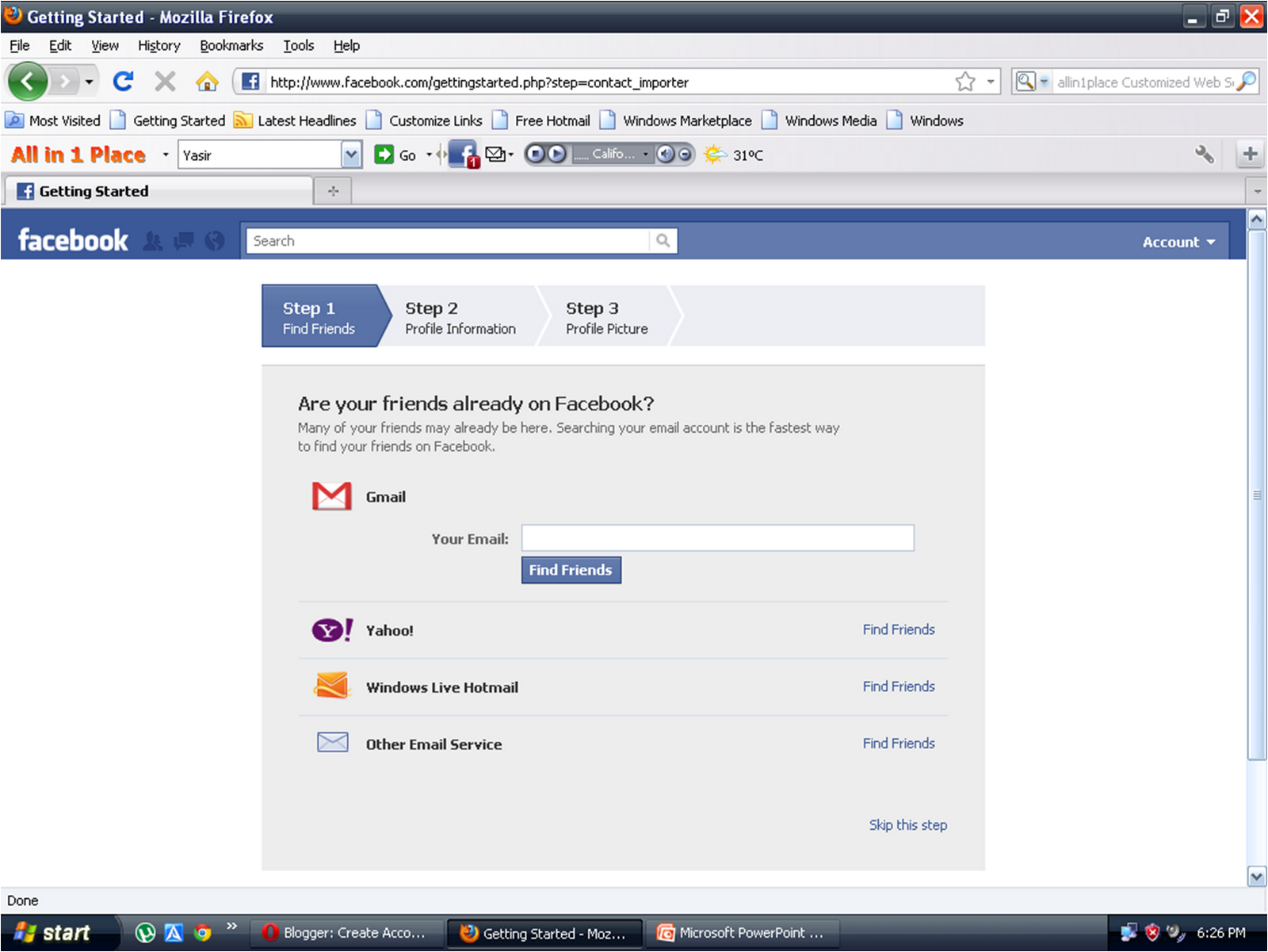Expand the Yasir profile selector dropdown
The image size is (1268, 952).
[349, 154]
